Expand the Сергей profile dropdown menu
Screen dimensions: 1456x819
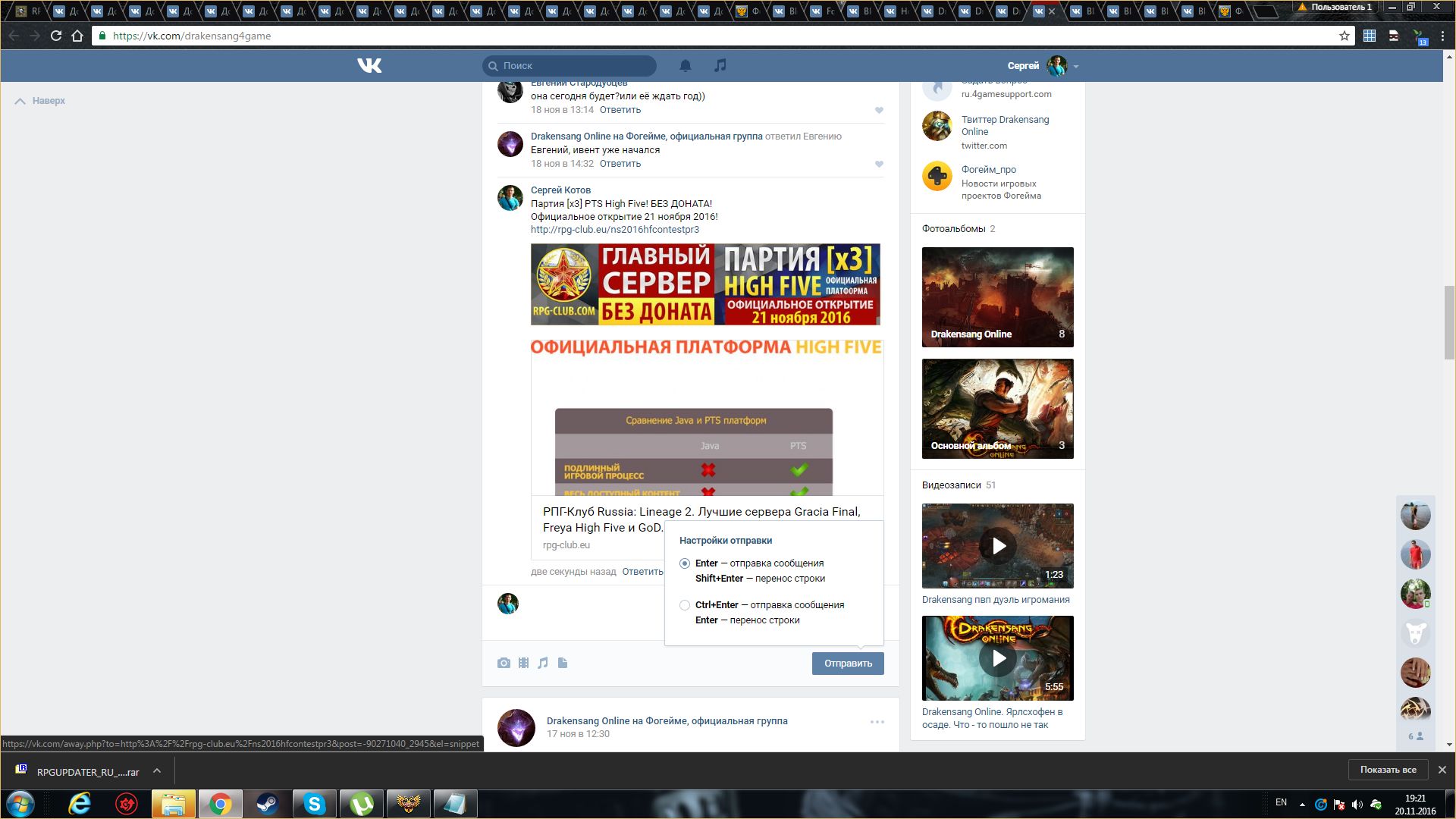point(1075,67)
